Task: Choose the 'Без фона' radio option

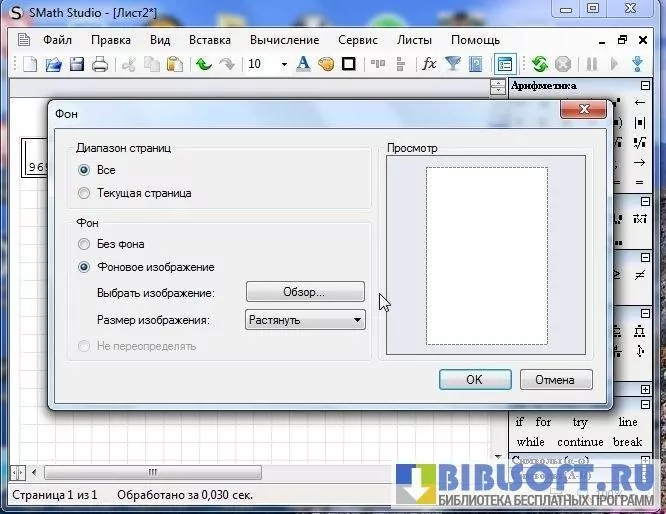Action: coord(84,244)
